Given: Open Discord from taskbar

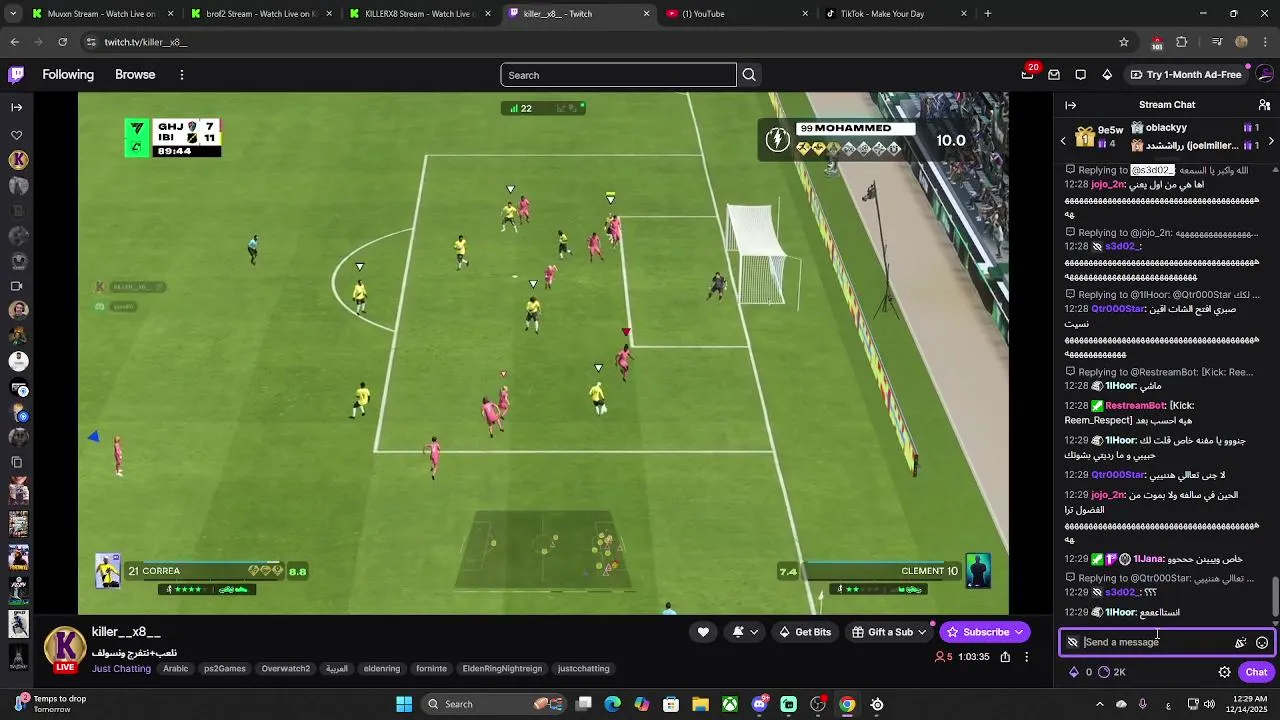Looking at the screenshot, I should (760, 704).
